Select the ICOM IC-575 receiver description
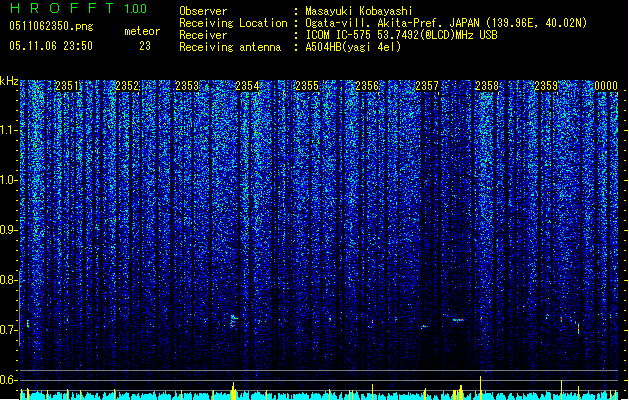The width and height of the screenshot is (629, 400). 402,35
